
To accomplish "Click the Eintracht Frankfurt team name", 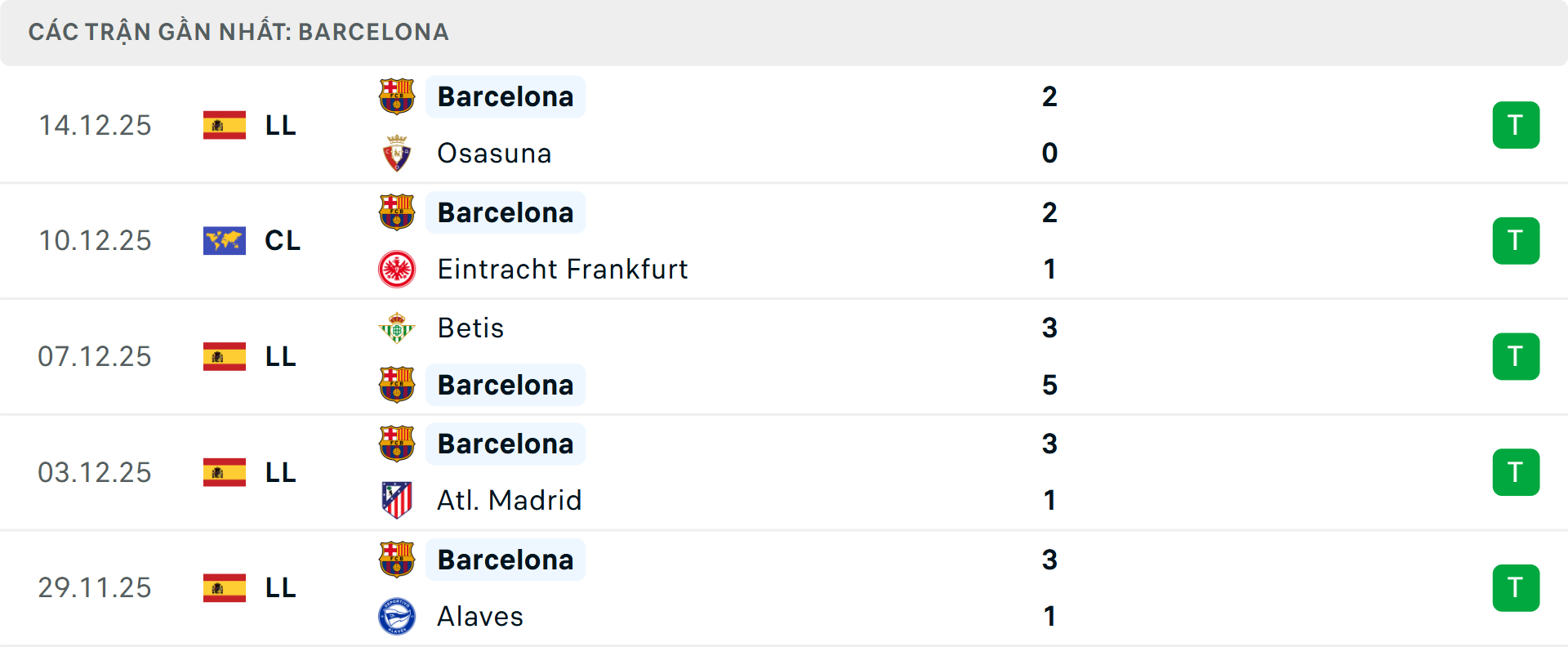I will [x=561, y=269].
